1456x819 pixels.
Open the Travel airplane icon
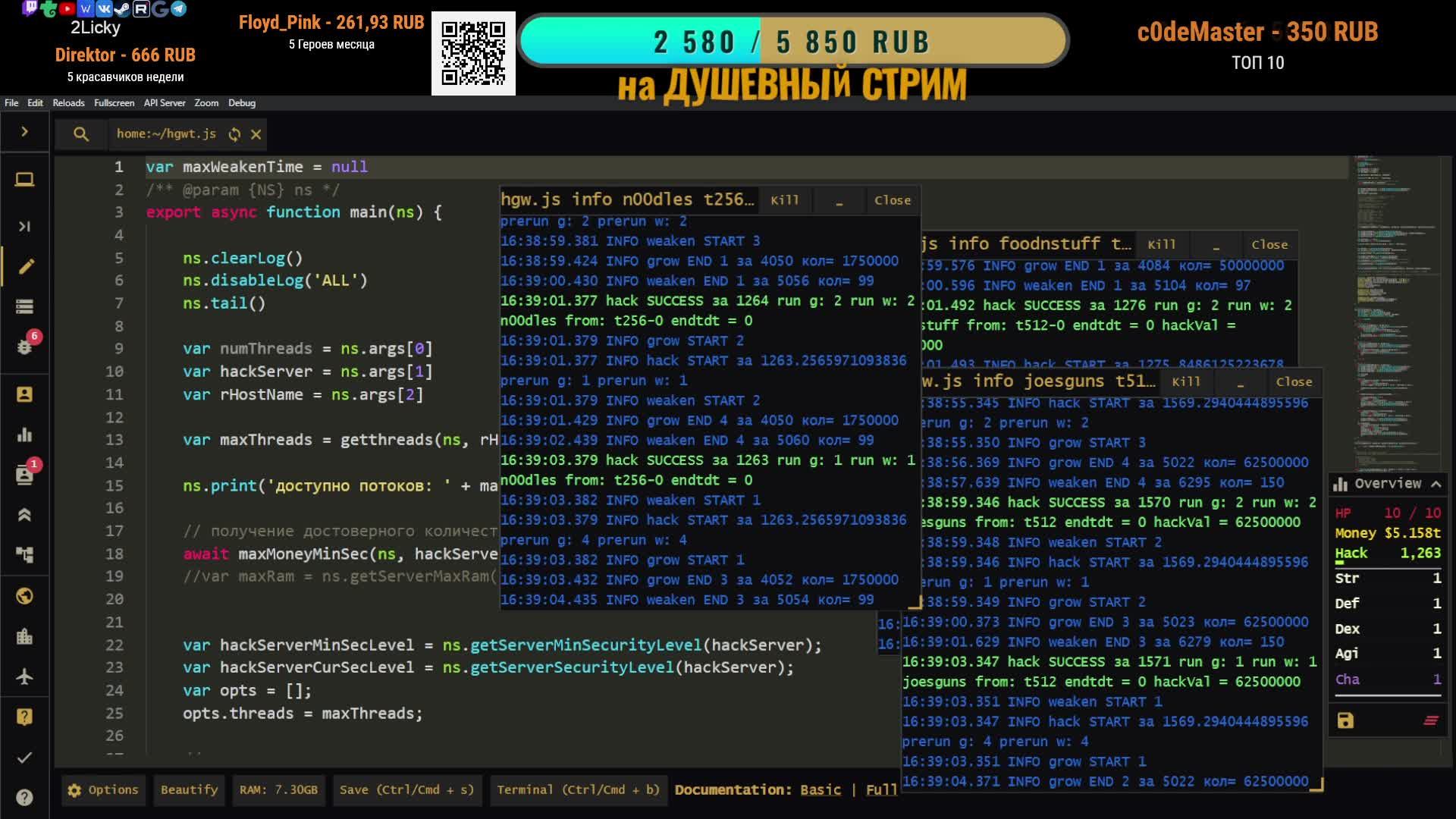pyautogui.click(x=24, y=676)
